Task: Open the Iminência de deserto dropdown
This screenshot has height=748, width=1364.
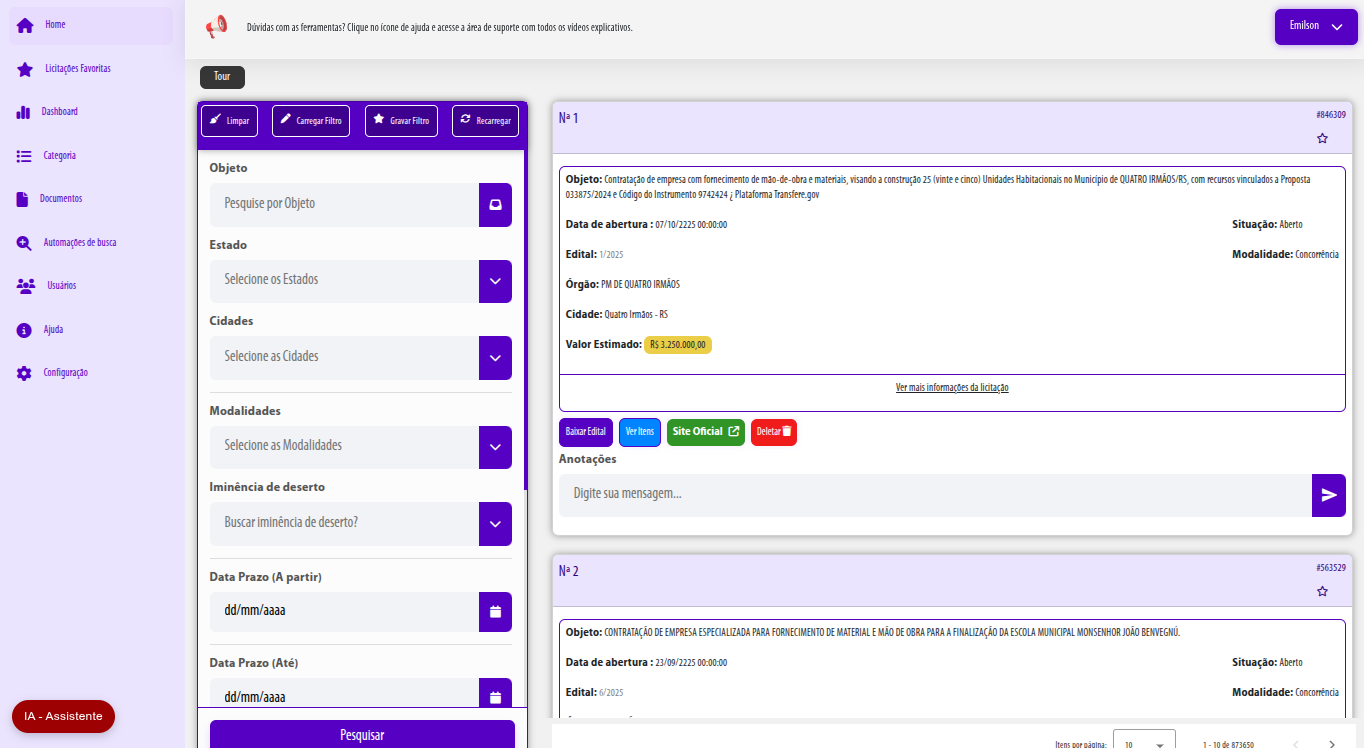Action: (x=495, y=524)
